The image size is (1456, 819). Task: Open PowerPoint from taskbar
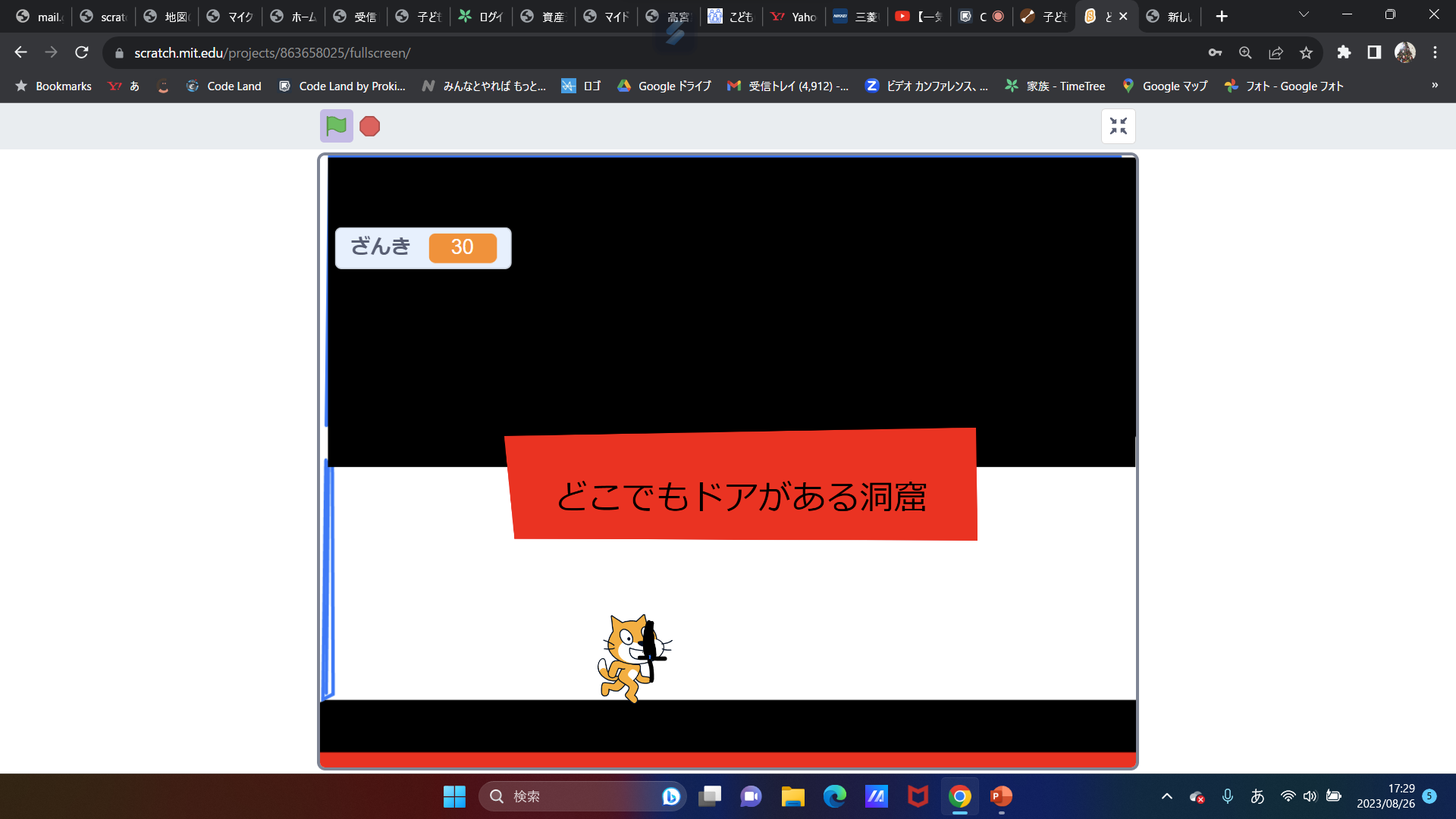(1001, 796)
